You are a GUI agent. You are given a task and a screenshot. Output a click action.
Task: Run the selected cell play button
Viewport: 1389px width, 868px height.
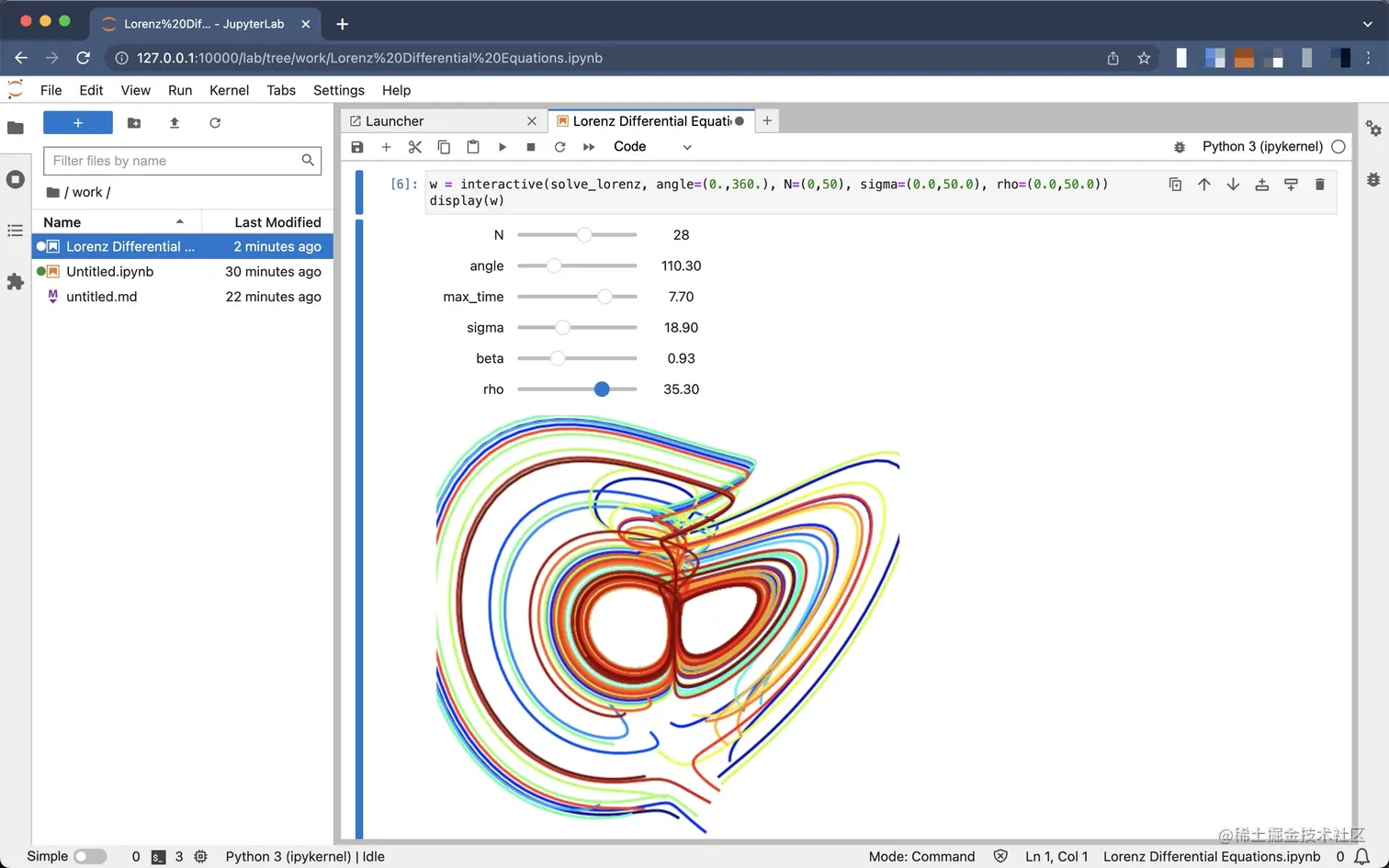pos(503,147)
